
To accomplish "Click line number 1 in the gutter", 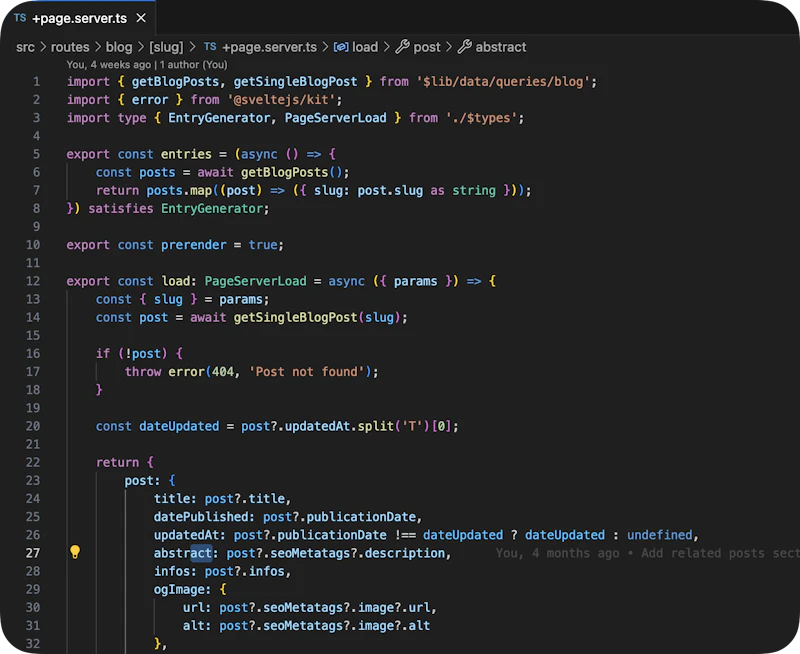I will 36,82.
